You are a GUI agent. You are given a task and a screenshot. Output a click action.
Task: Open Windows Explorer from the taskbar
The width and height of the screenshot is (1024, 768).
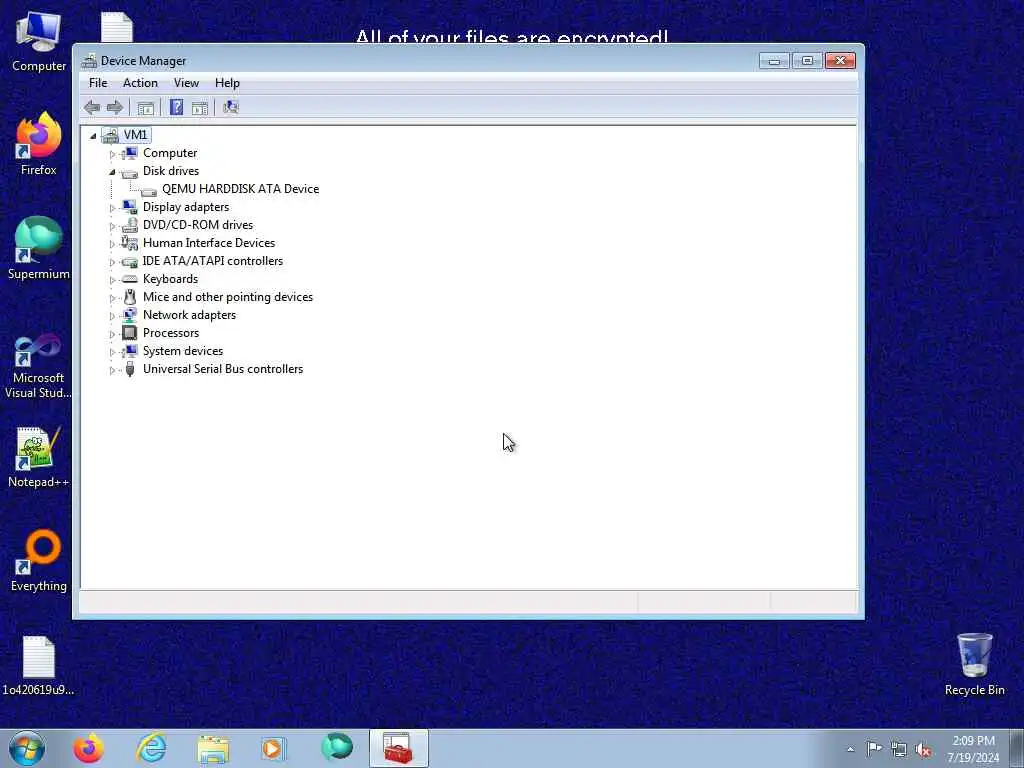point(213,748)
